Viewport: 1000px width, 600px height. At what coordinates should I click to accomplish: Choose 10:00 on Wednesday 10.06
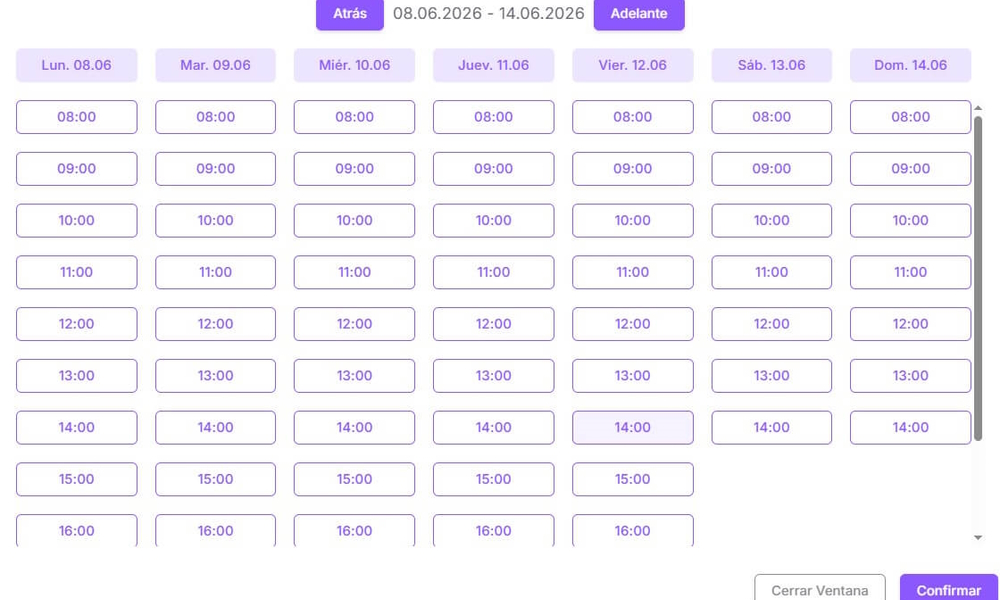coord(355,221)
